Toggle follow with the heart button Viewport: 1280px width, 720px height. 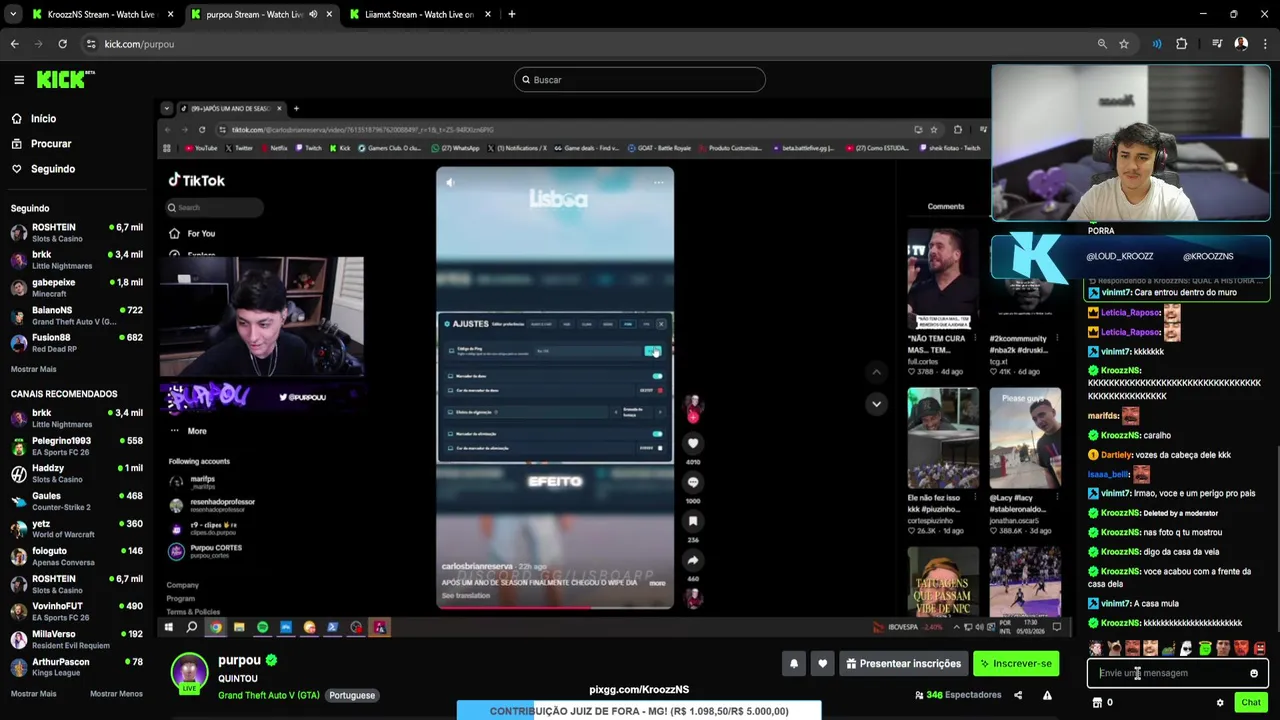822,663
